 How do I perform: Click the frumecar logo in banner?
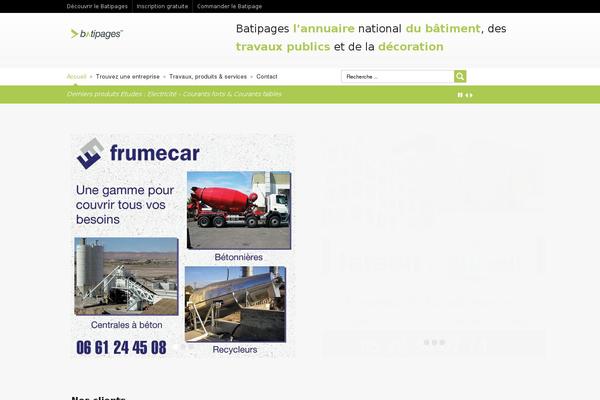(x=138, y=153)
